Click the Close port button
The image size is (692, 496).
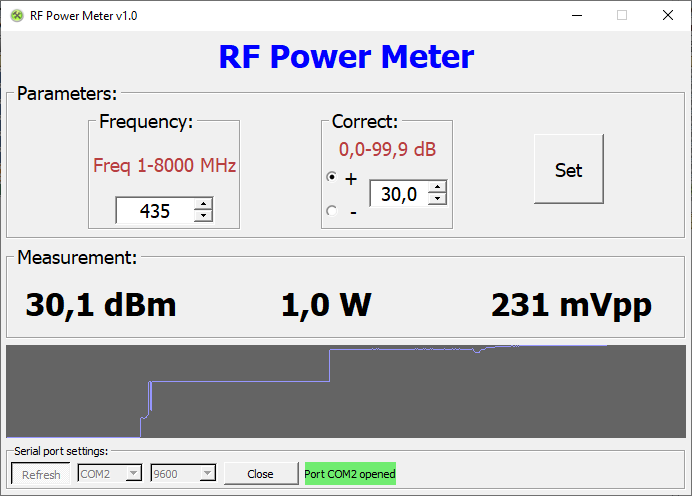coord(261,474)
